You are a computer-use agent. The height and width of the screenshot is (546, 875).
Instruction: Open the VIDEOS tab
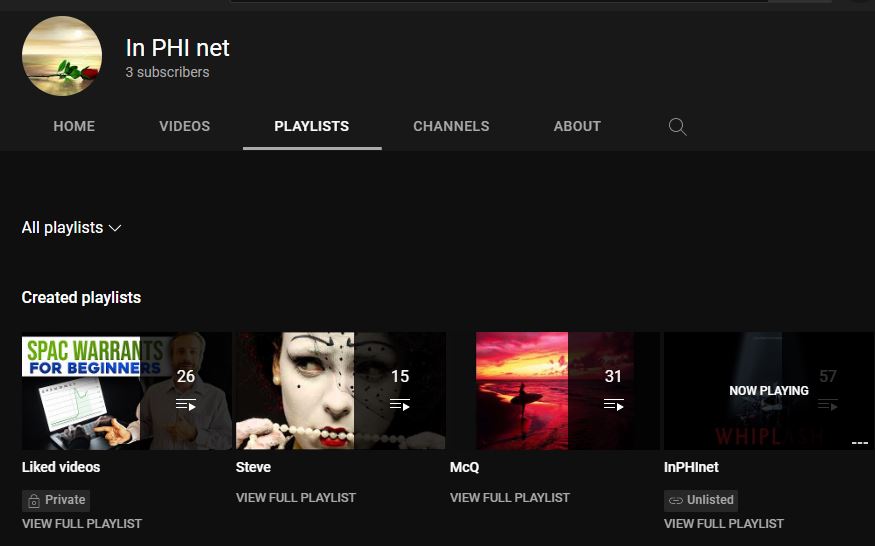(x=185, y=127)
